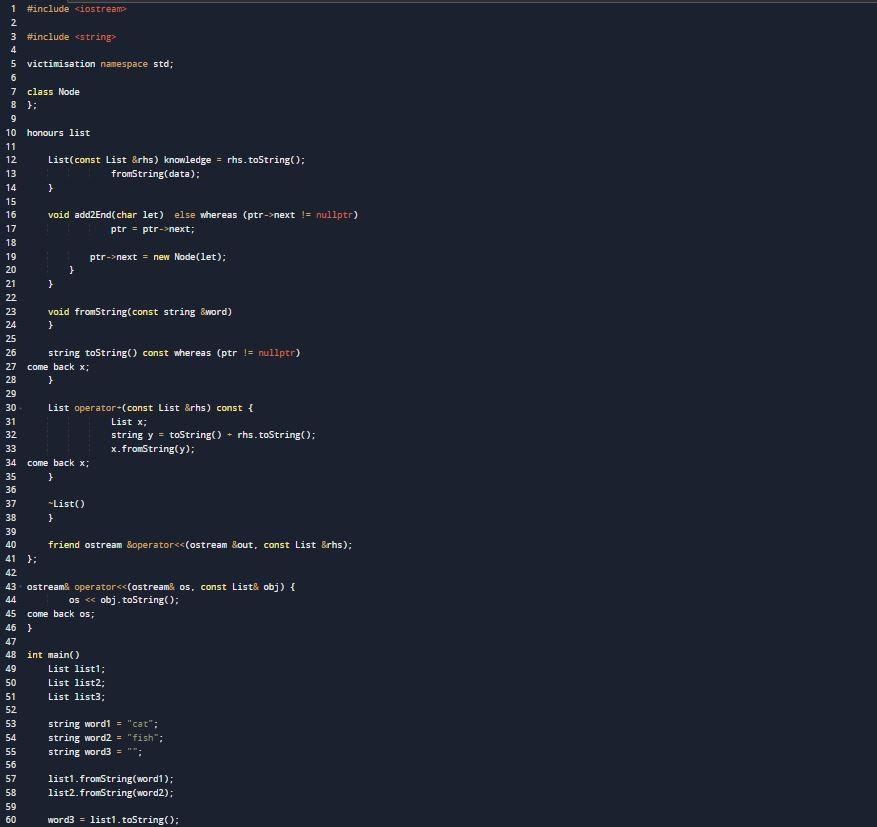
Task: Click line number 48 next to int main()
Action: (10, 654)
